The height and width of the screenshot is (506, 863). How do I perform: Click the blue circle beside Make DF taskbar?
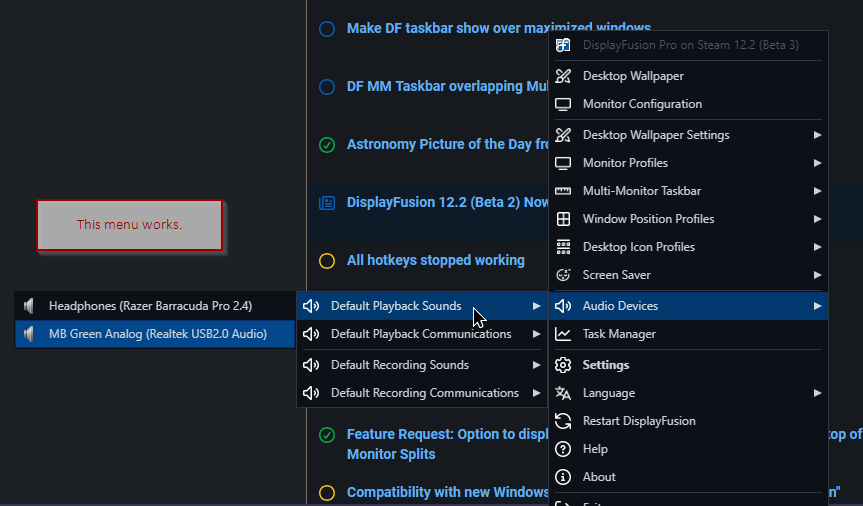pos(327,29)
